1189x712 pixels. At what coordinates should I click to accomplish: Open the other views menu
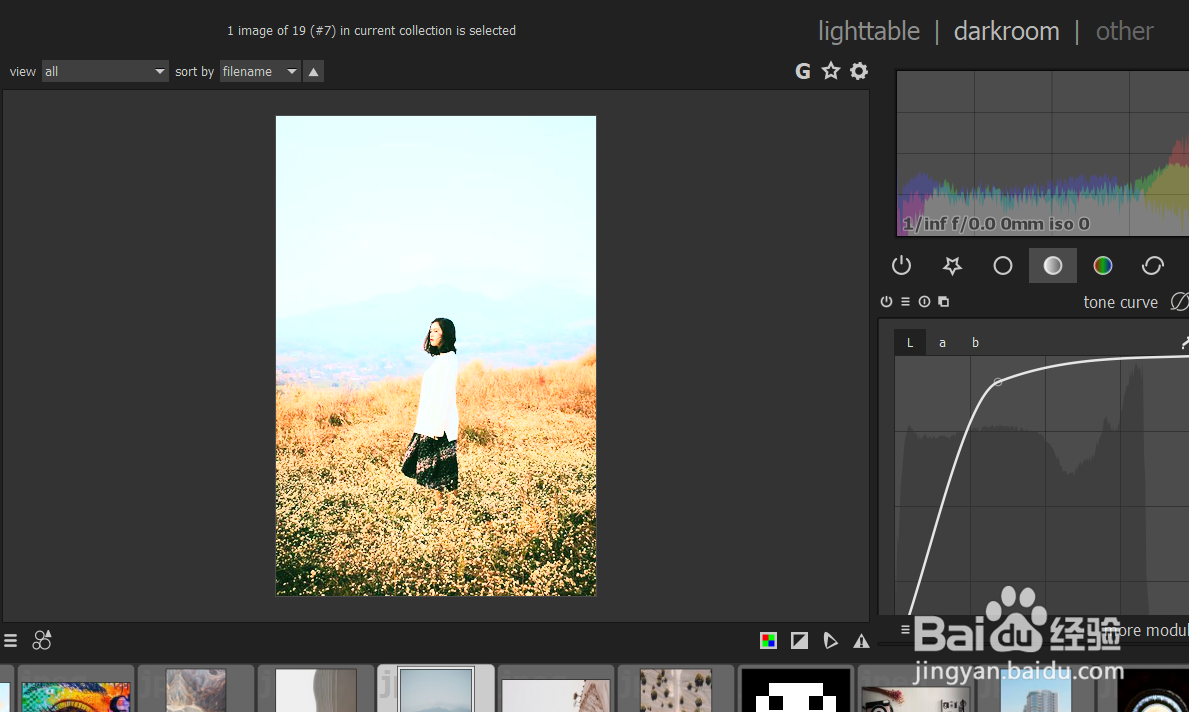pyautogui.click(x=1124, y=31)
